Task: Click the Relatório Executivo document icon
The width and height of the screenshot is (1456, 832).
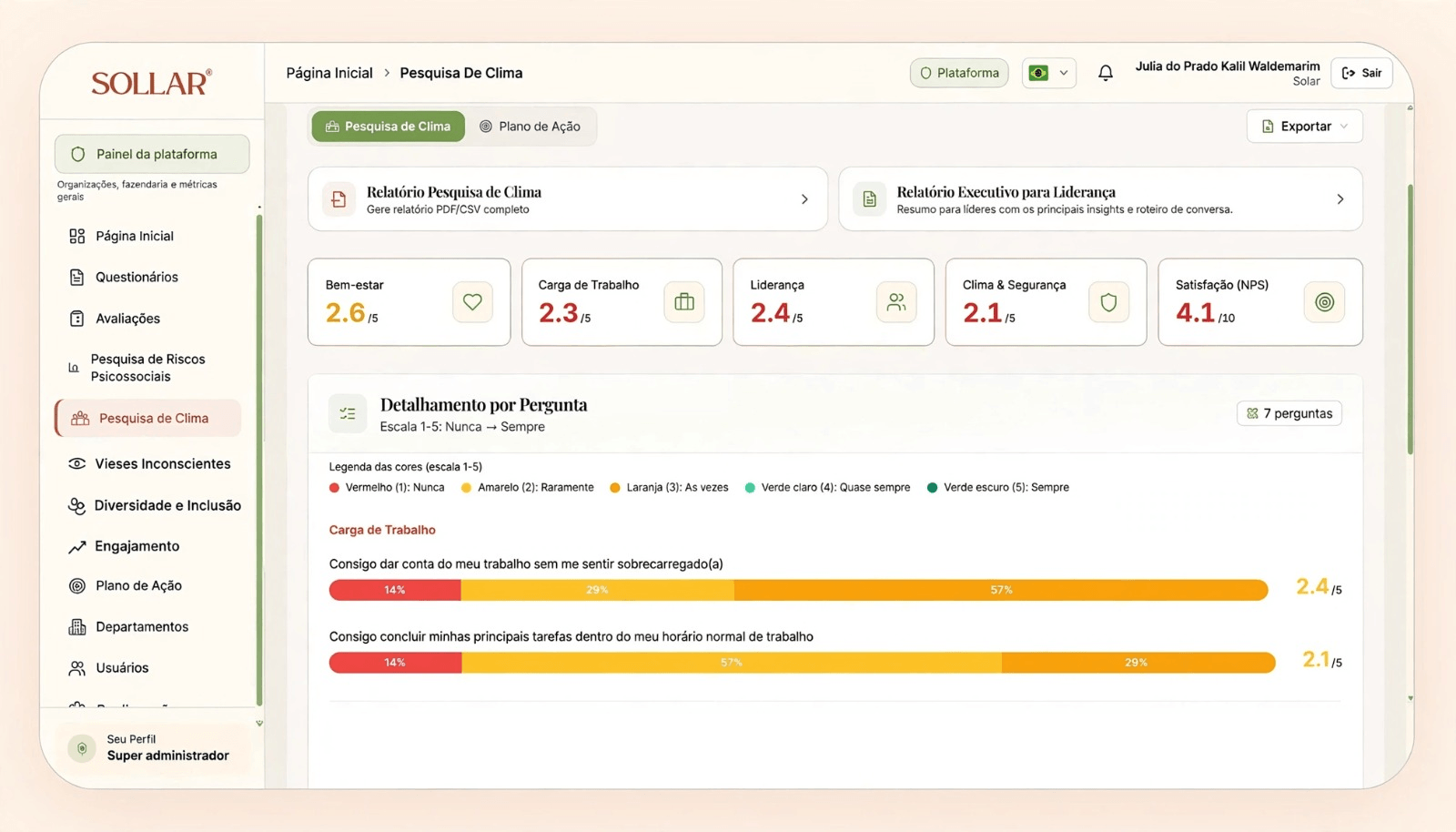Action: click(870, 198)
